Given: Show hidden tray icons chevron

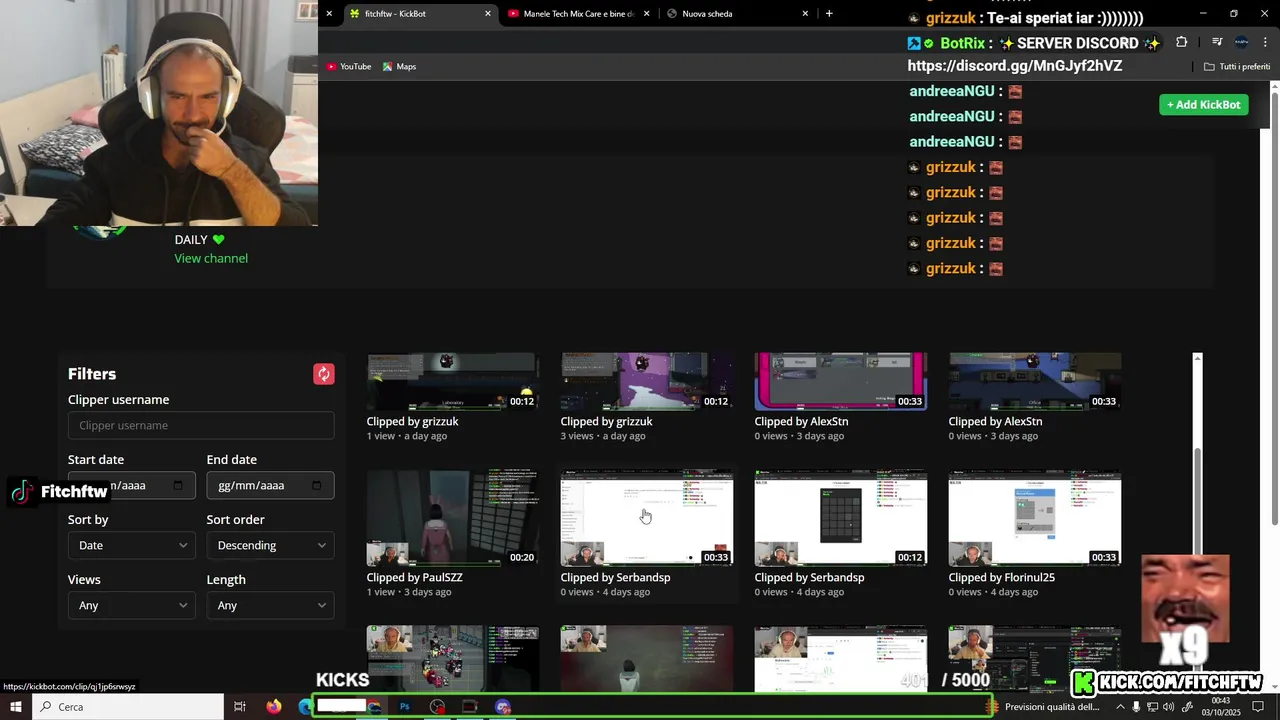Looking at the screenshot, I should point(1120,707).
